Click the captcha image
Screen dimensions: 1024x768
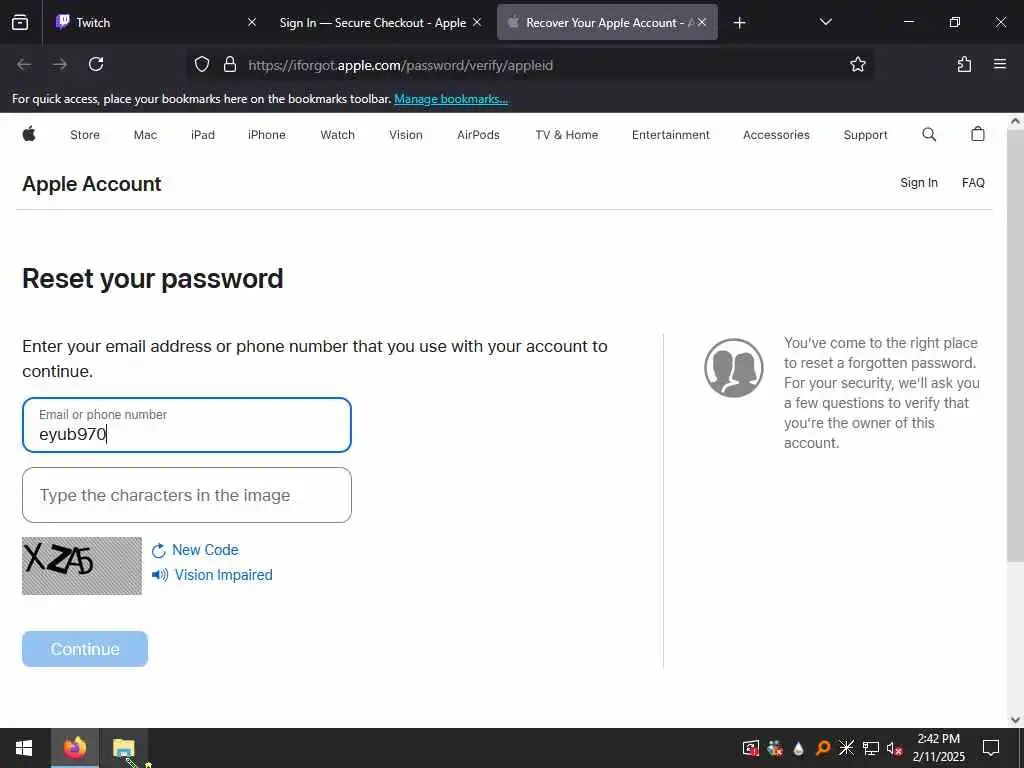click(x=82, y=566)
